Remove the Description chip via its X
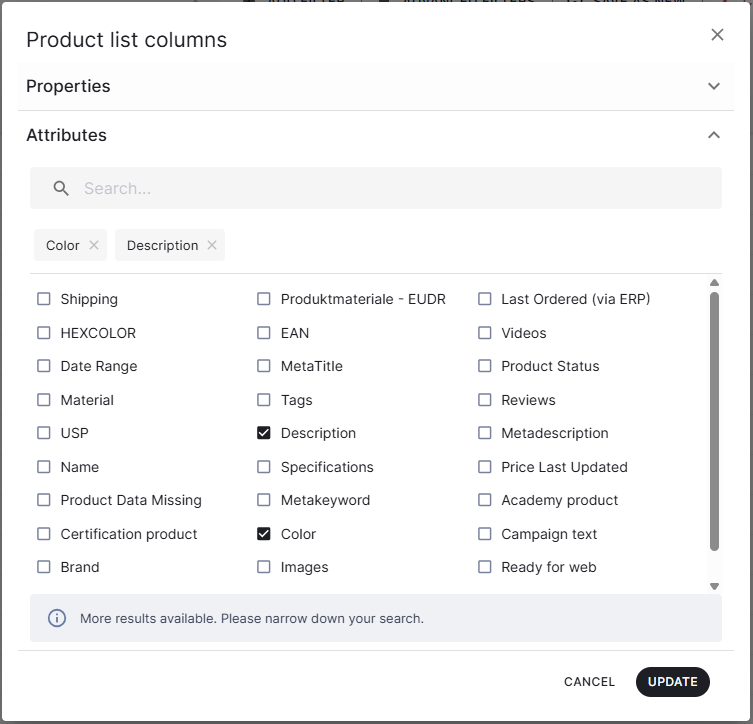753x724 pixels. point(212,245)
